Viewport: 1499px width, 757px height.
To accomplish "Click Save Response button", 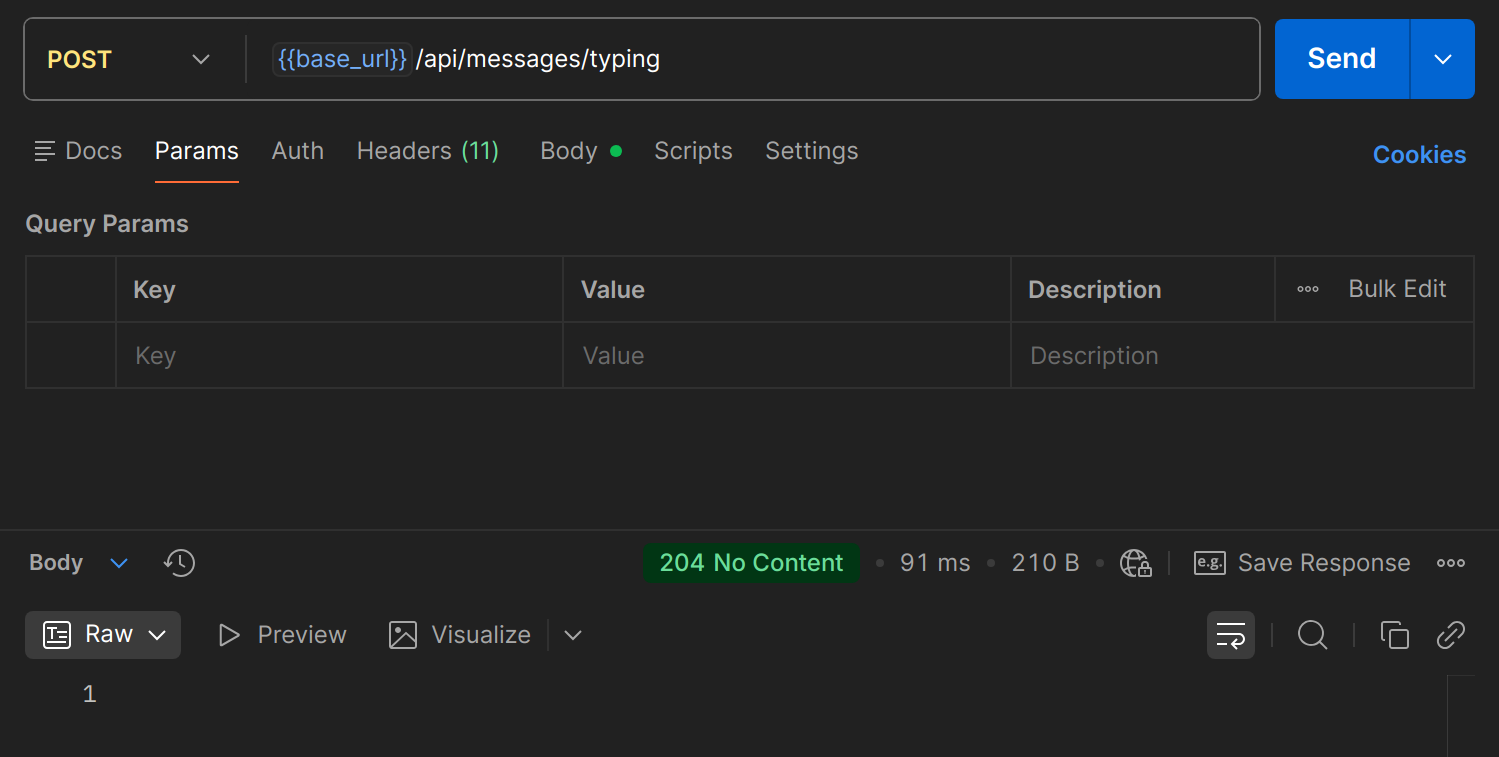I will coord(1302,563).
